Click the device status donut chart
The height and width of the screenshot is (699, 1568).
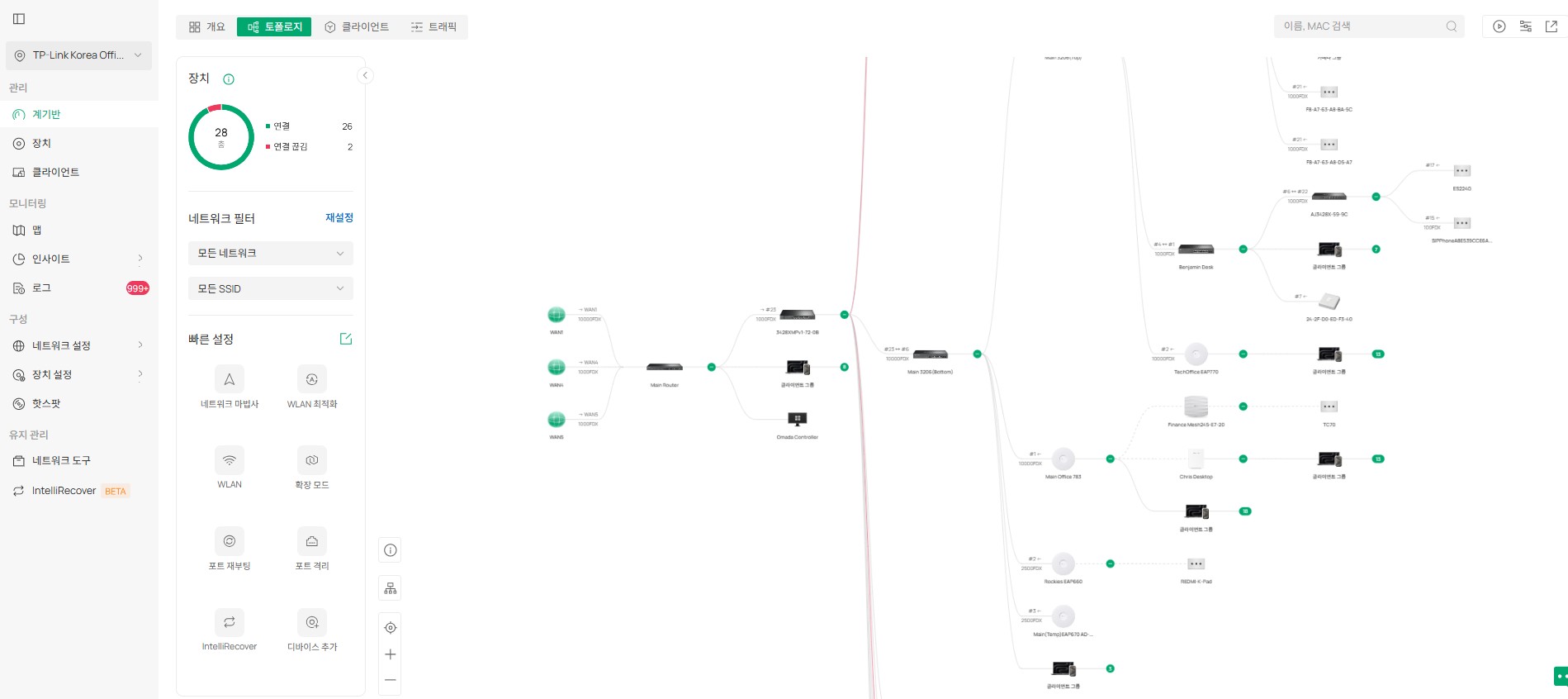coord(221,137)
